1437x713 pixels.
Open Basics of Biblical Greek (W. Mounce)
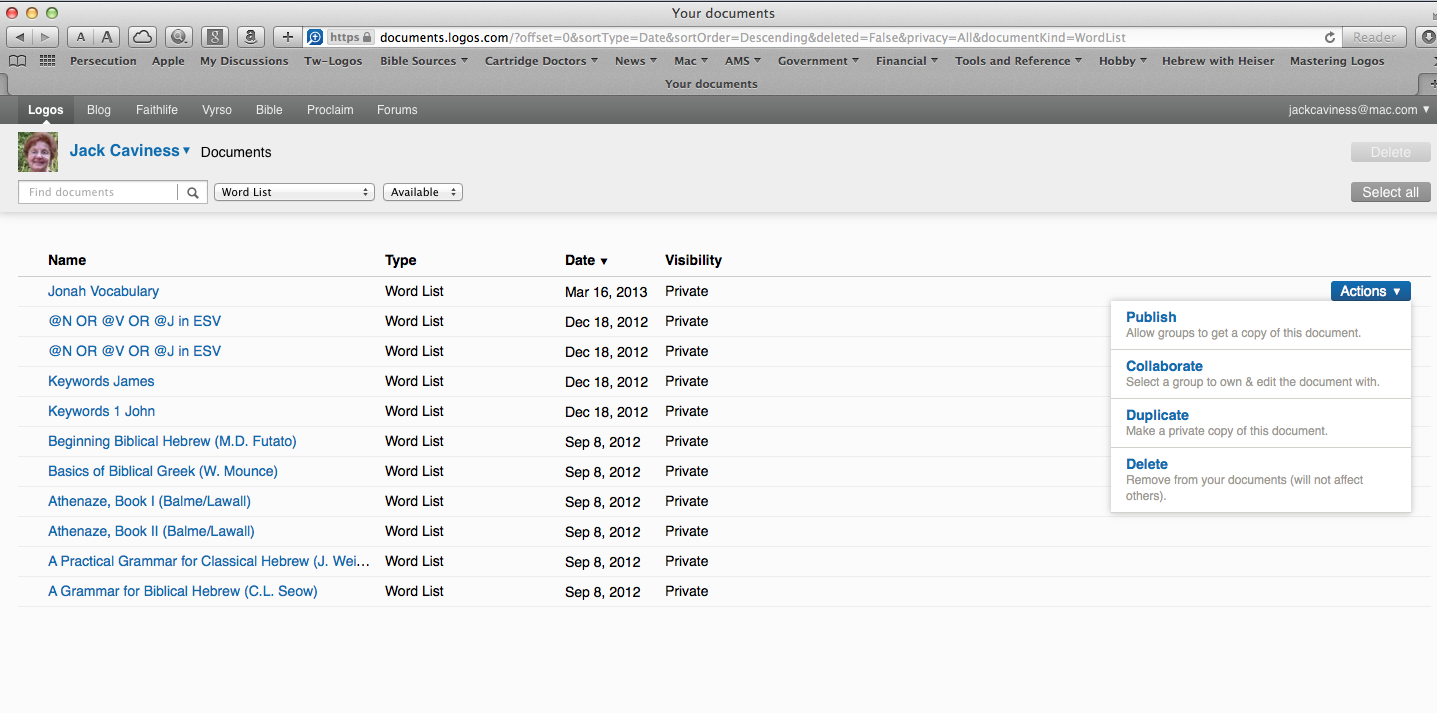[163, 471]
